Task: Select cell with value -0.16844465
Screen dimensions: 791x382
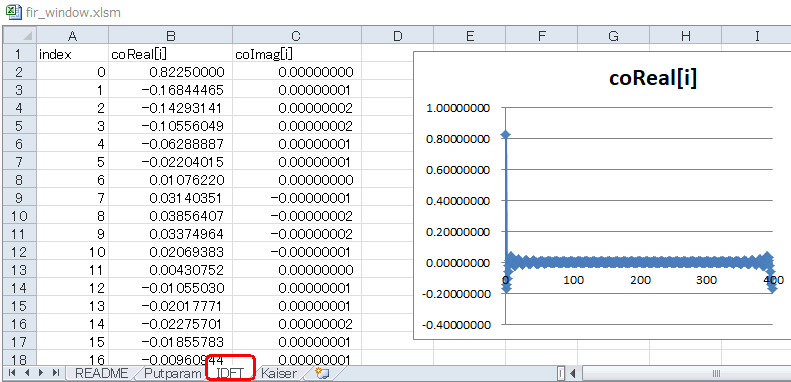Action: 171,90
